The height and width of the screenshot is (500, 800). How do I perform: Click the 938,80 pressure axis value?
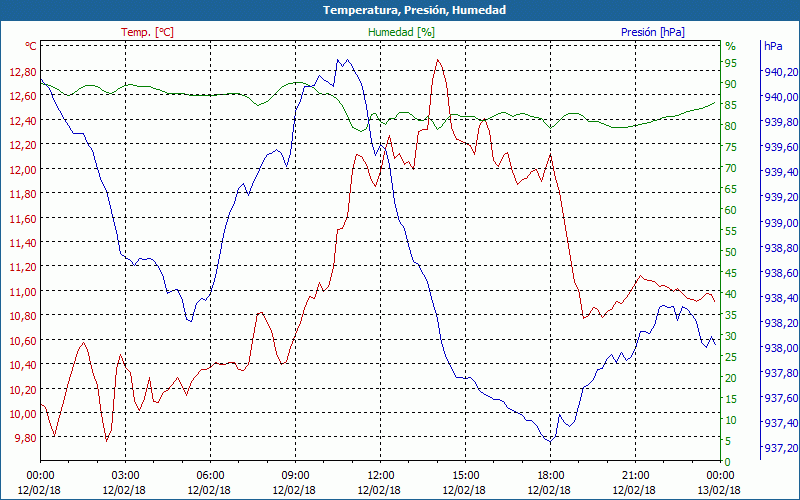coord(781,248)
